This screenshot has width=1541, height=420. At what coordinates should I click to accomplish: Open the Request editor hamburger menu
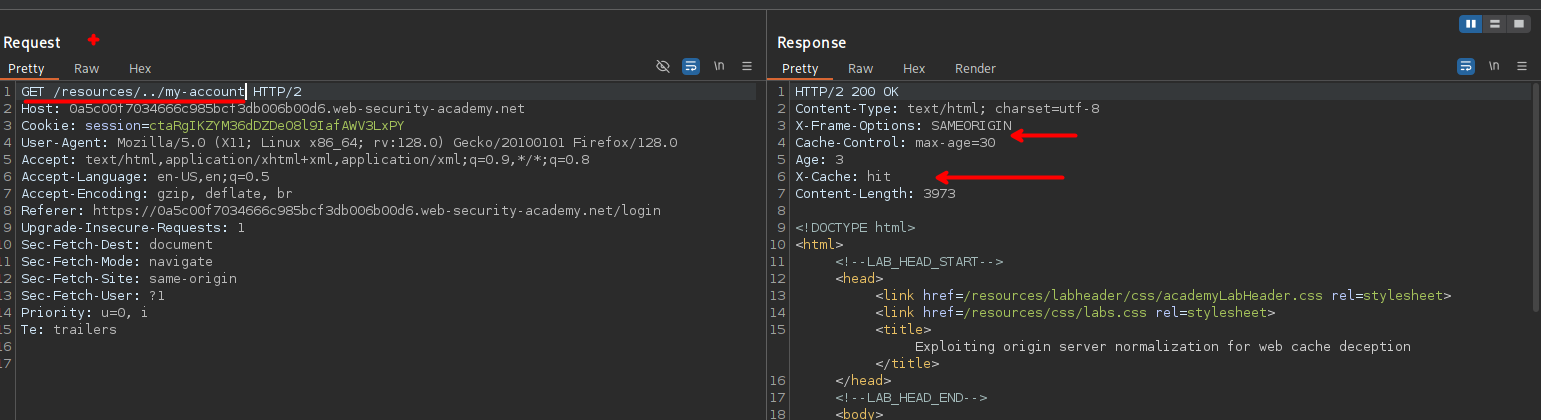click(747, 67)
